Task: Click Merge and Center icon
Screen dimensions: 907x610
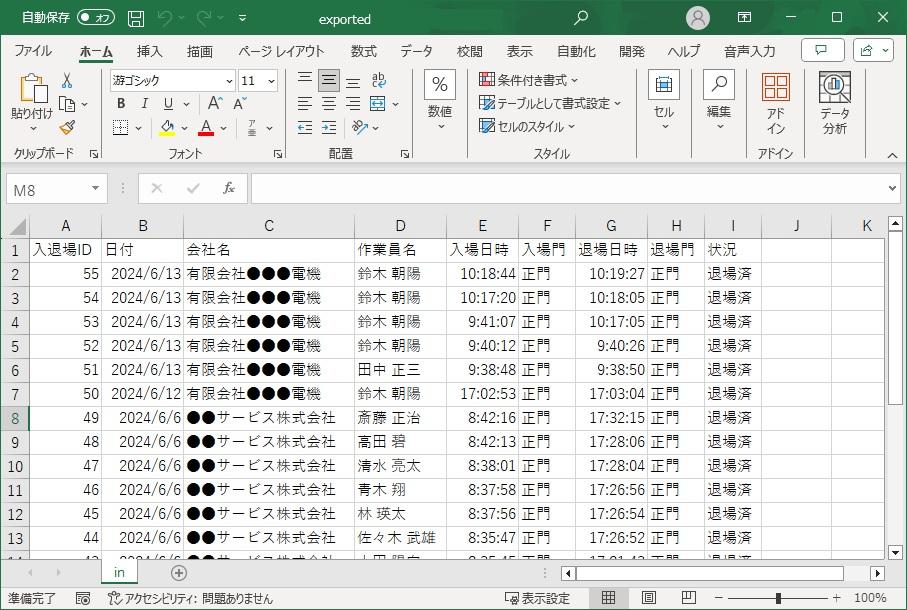Action: (x=378, y=104)
